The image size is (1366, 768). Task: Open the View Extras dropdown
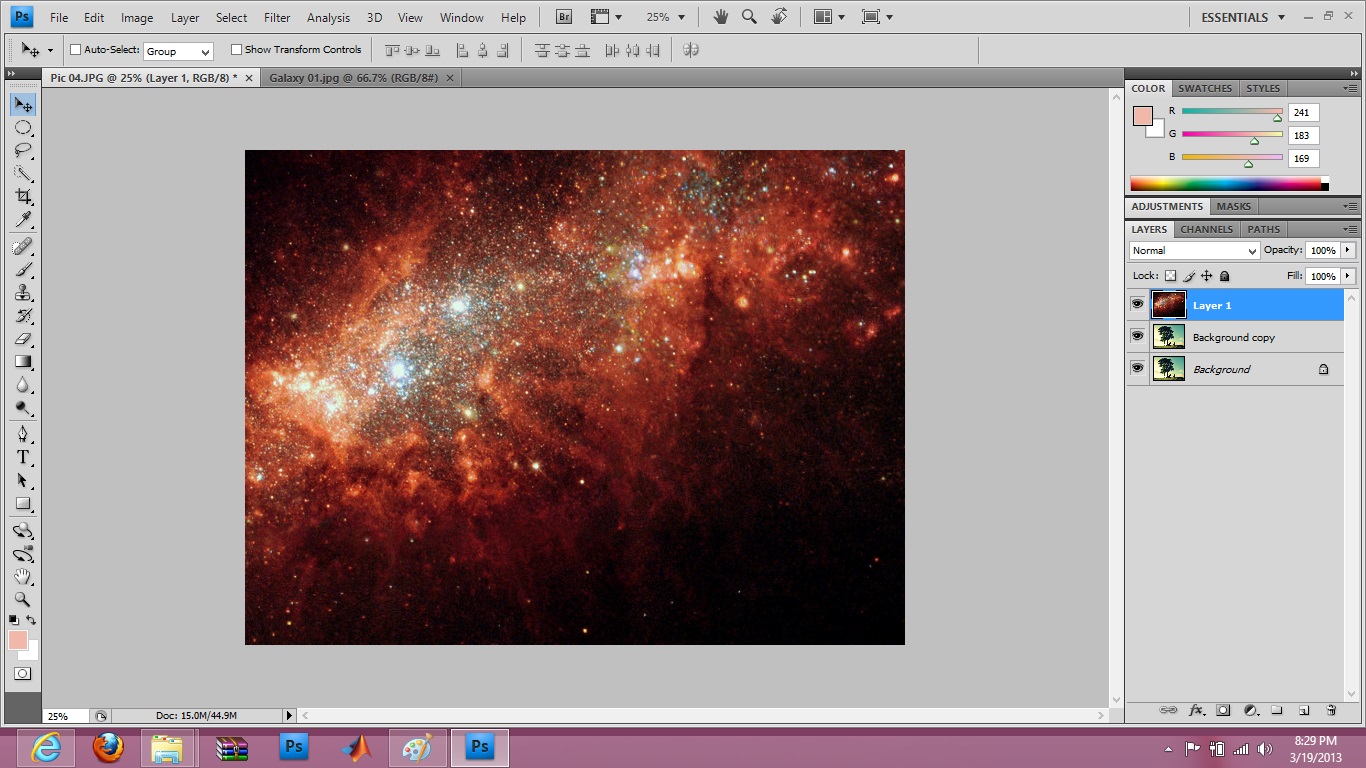[x=606, y=17]
